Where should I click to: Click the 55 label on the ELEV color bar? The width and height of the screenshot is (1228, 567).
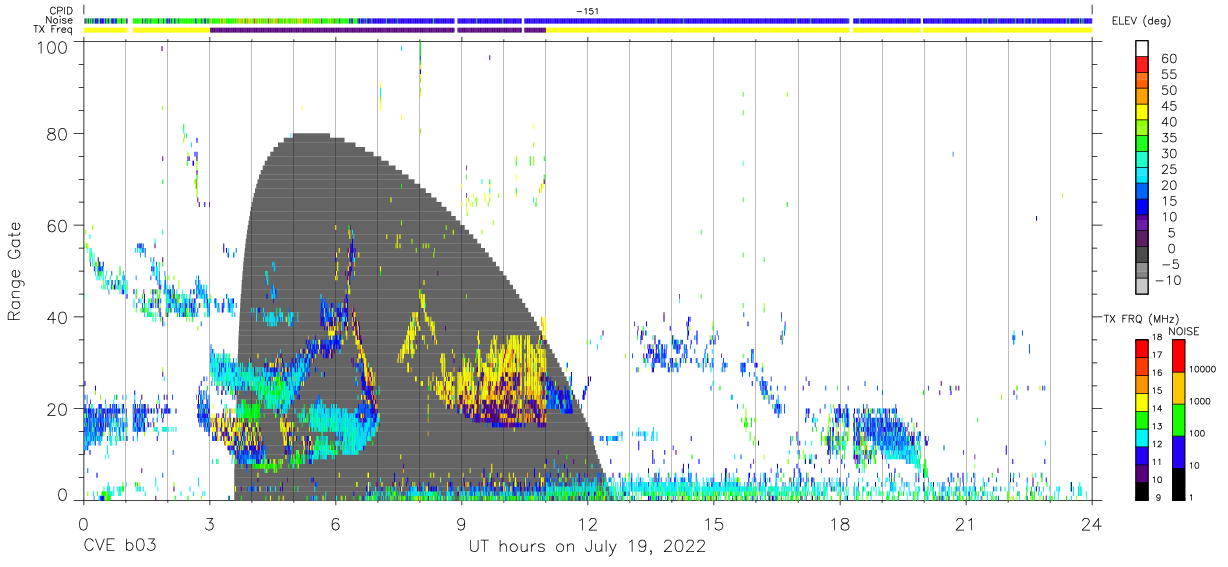(x=1170, y=75)
